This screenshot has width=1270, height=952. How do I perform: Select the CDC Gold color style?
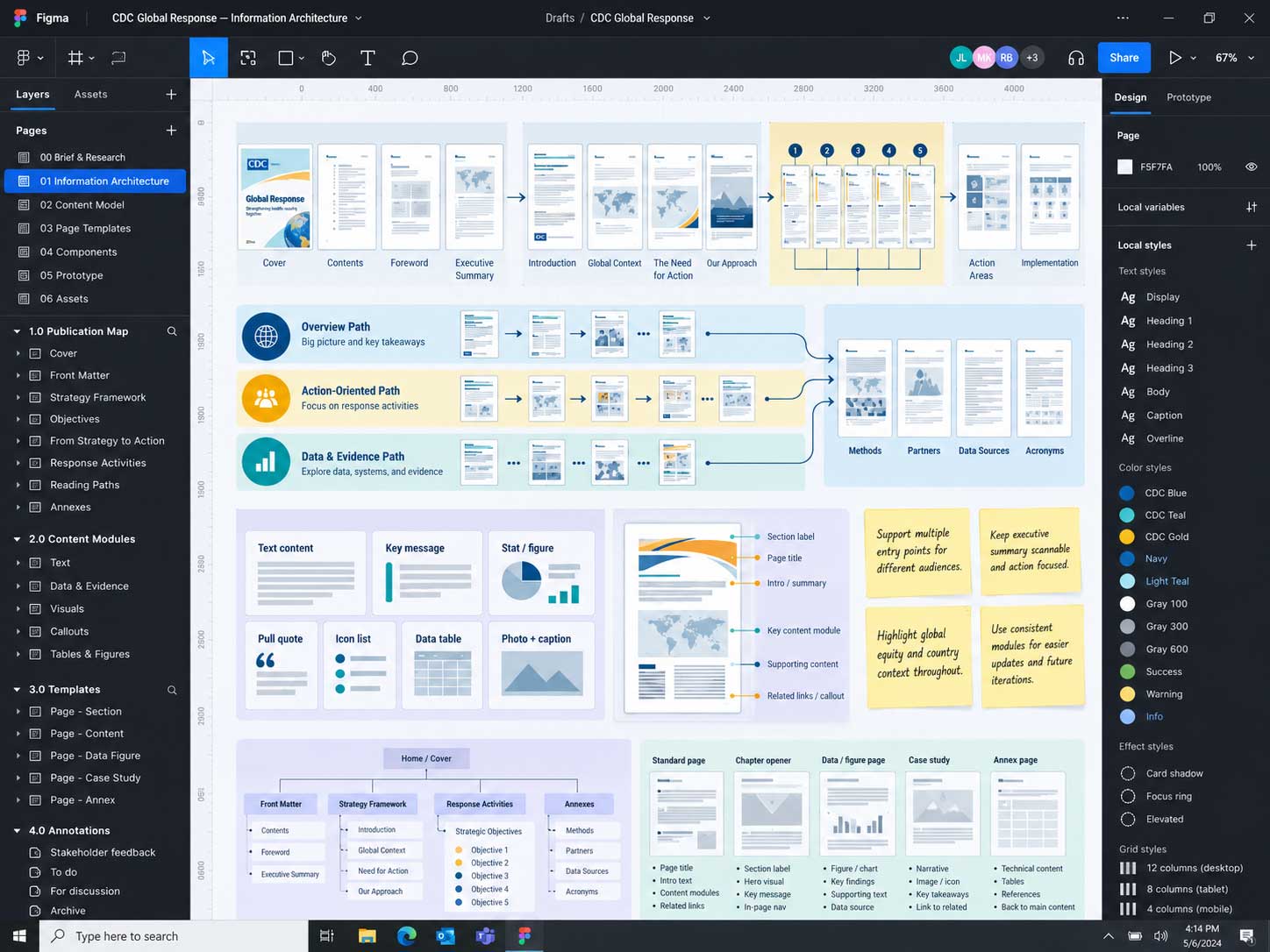tap(1155, 536)
